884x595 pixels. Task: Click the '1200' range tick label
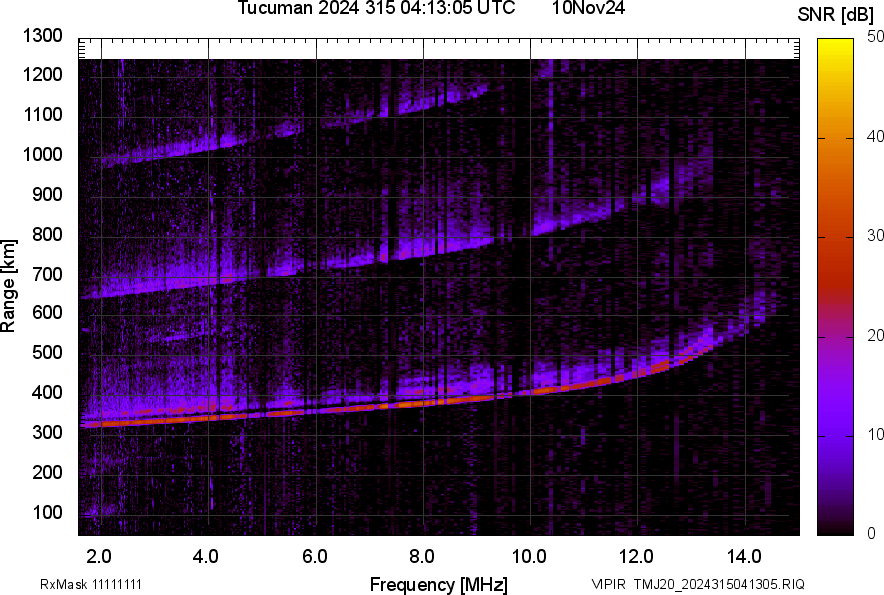click(x=42, y=74)
